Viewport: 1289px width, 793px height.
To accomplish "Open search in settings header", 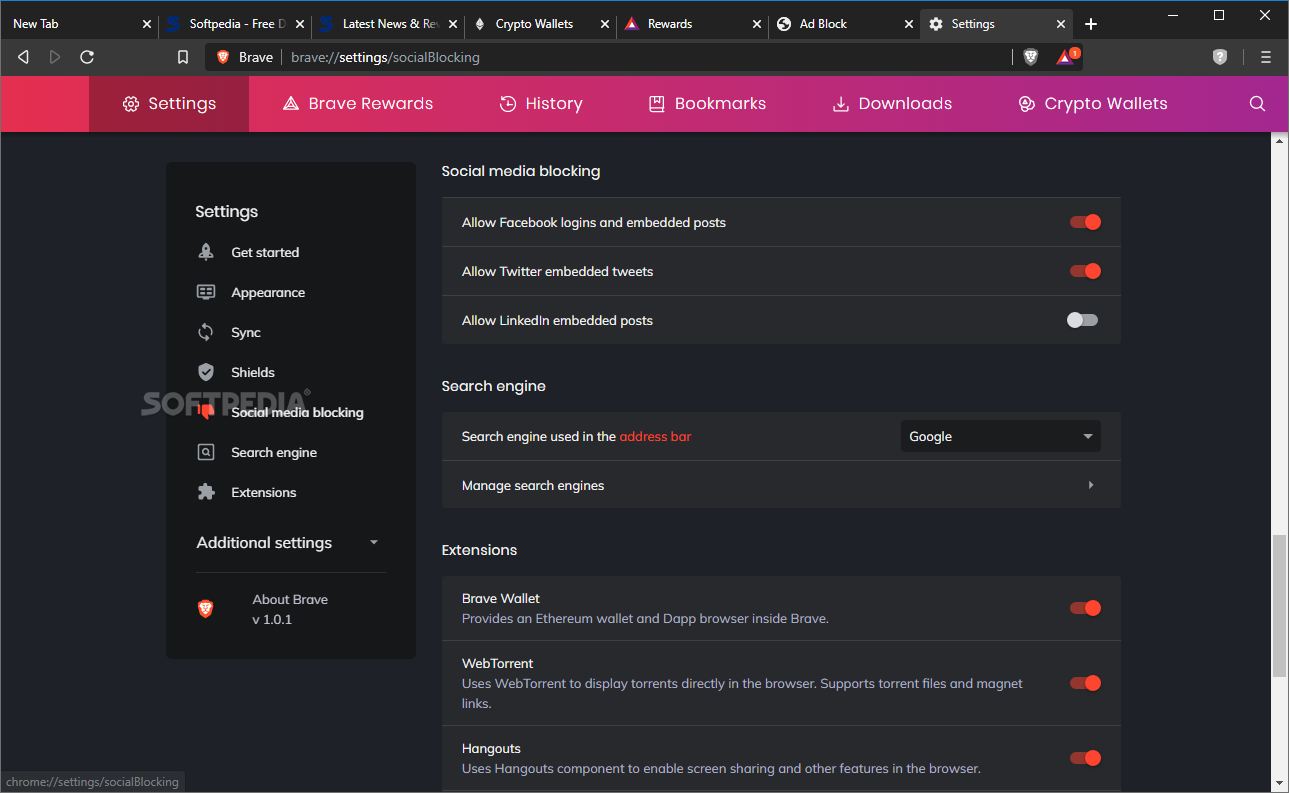I will (1258, 104).
